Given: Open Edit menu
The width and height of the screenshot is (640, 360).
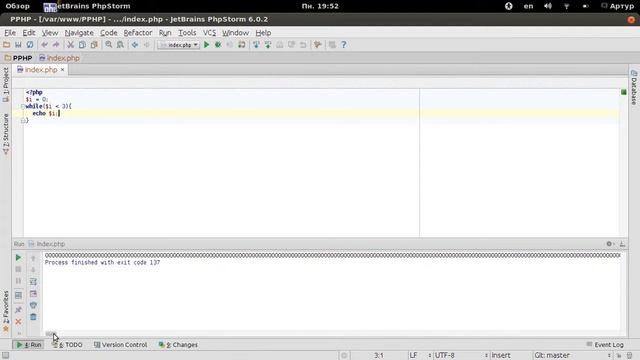Looking at the screenshot, I should 29,33.
